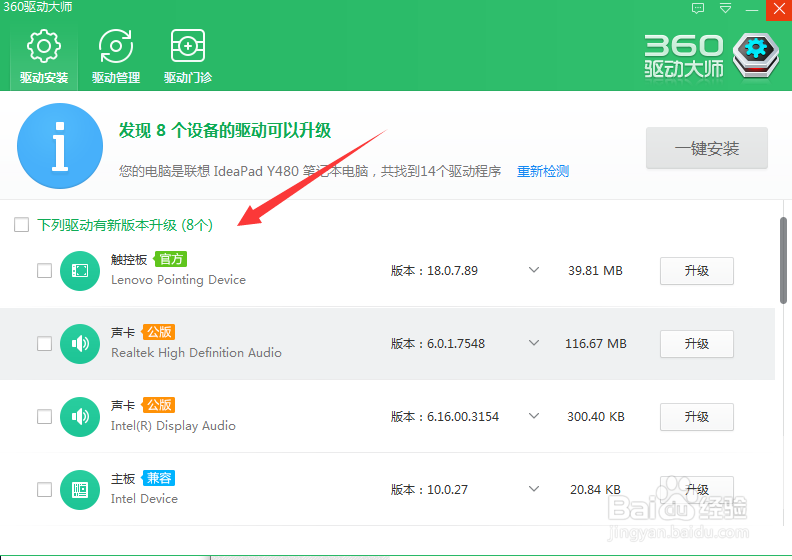792x560 pixels.
Task: Click the 360驱动大师 logo icon
Action: tap(756, 55)
